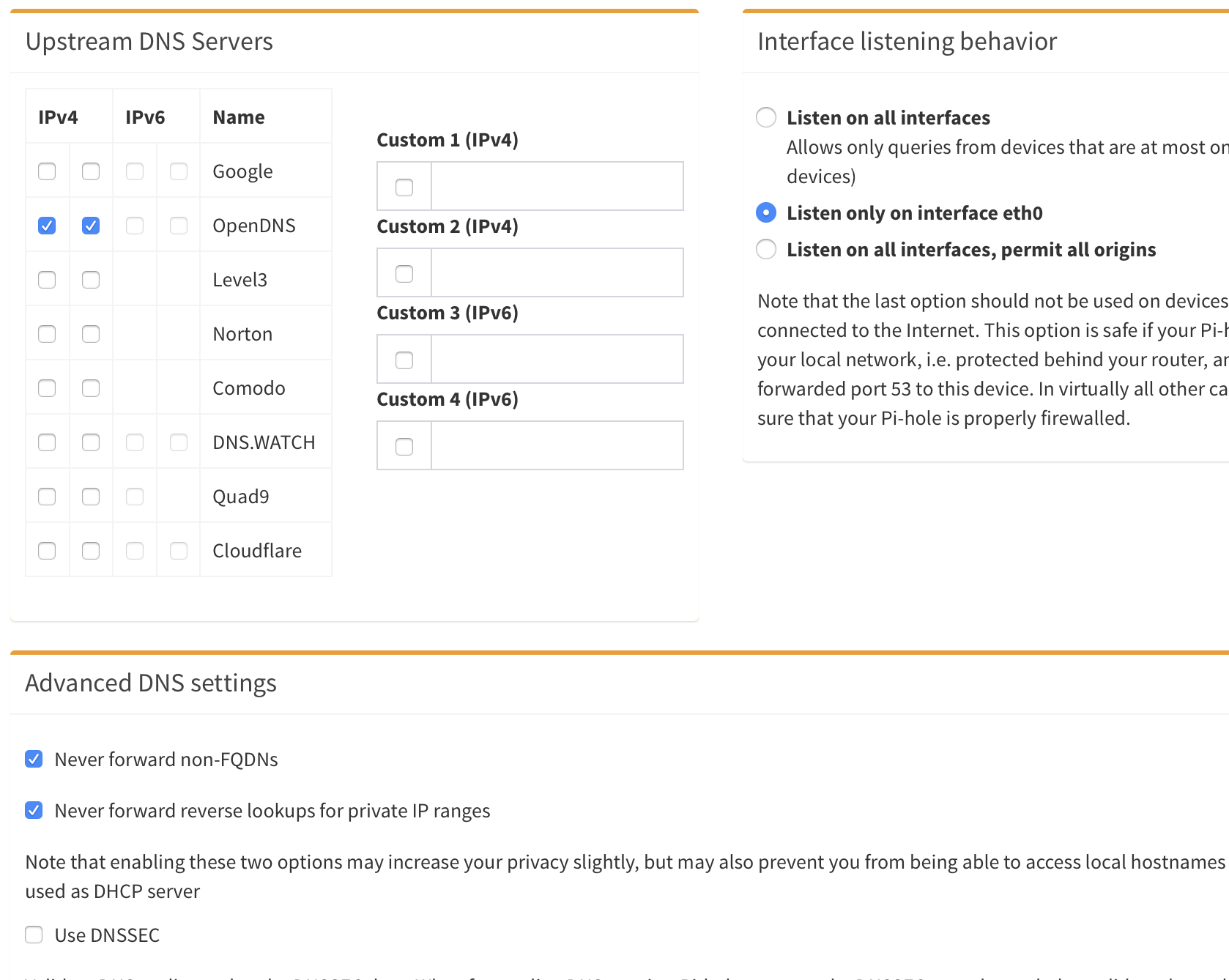The height and width of the screenshot is (980, 1229).
Task: Enable DNS.WATCH primary IPv4 checkbox
Action: pos(47,442)
